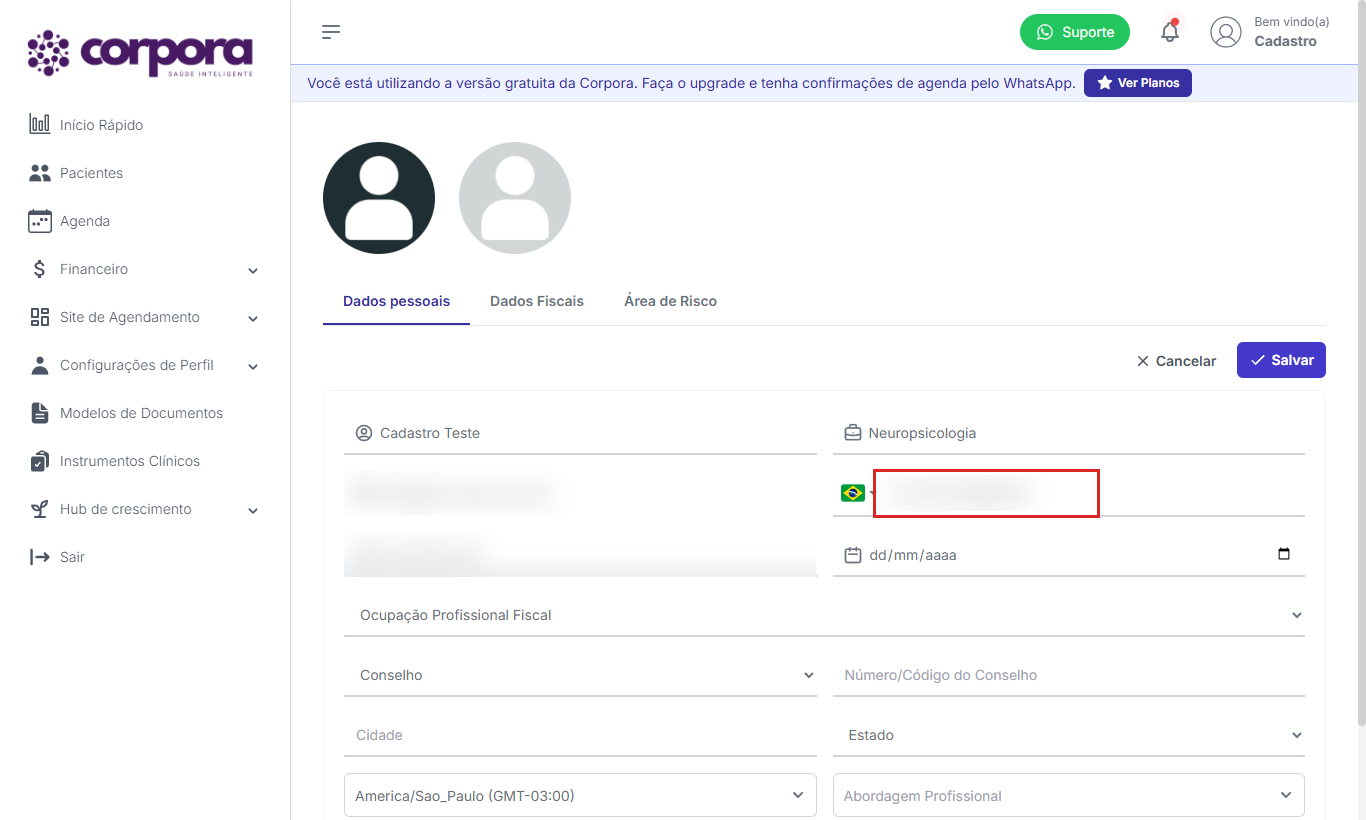This screenshot has width=1366, height=820.
Task: Click the Hub de crescimento sprout icon
Action: [x=39, y=509]
